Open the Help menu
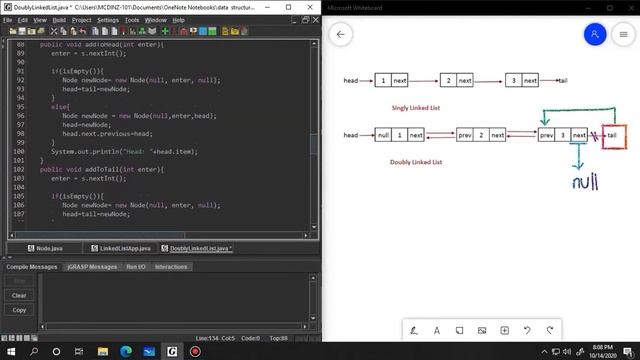 [178, 20]
